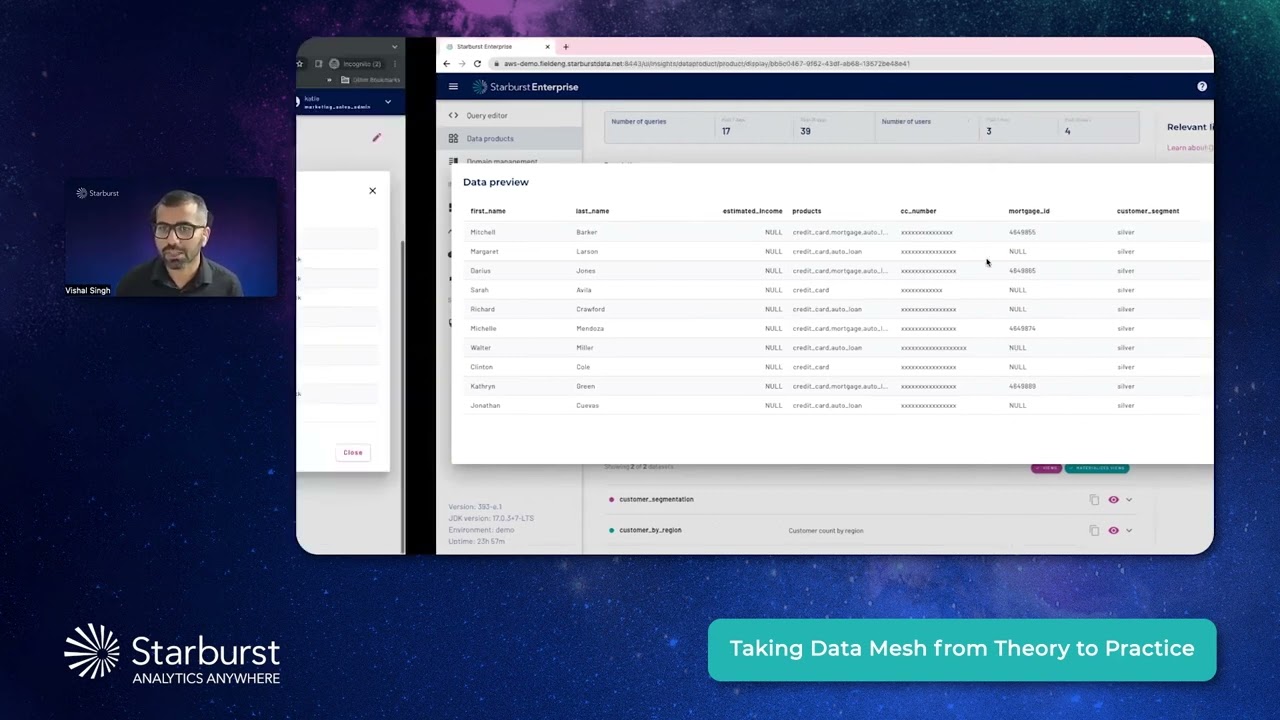Select the Mitchell first name cell
The width and height of the screenshot is (1280, 720).
tap(483, 232)
